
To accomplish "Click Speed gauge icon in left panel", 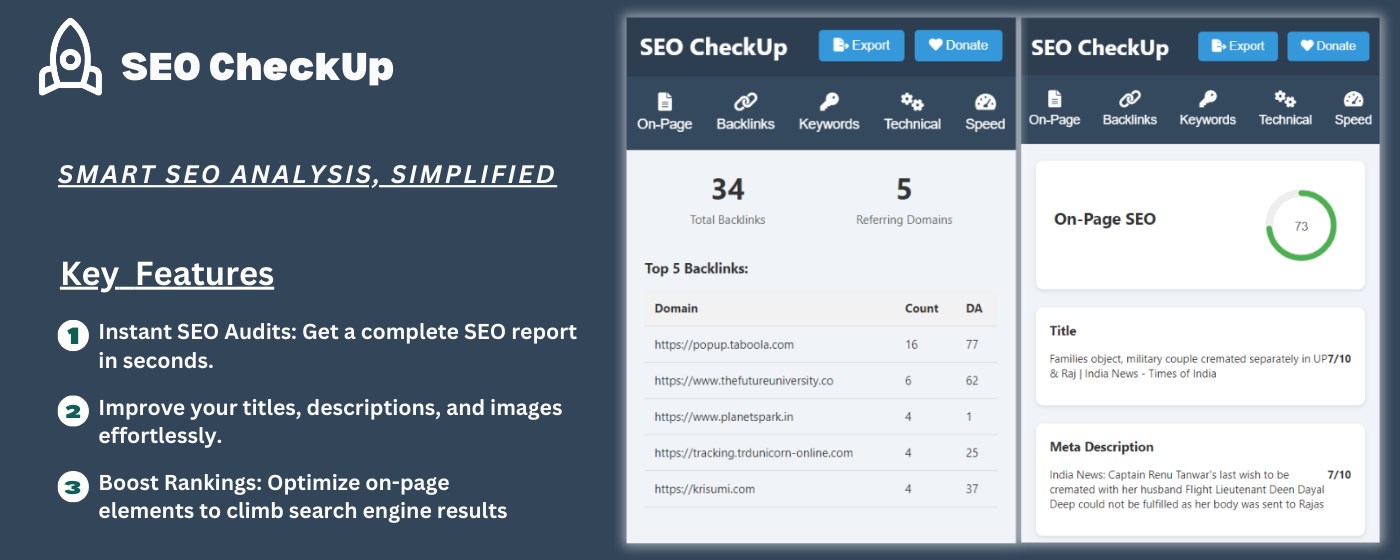I will coord(985,101).
